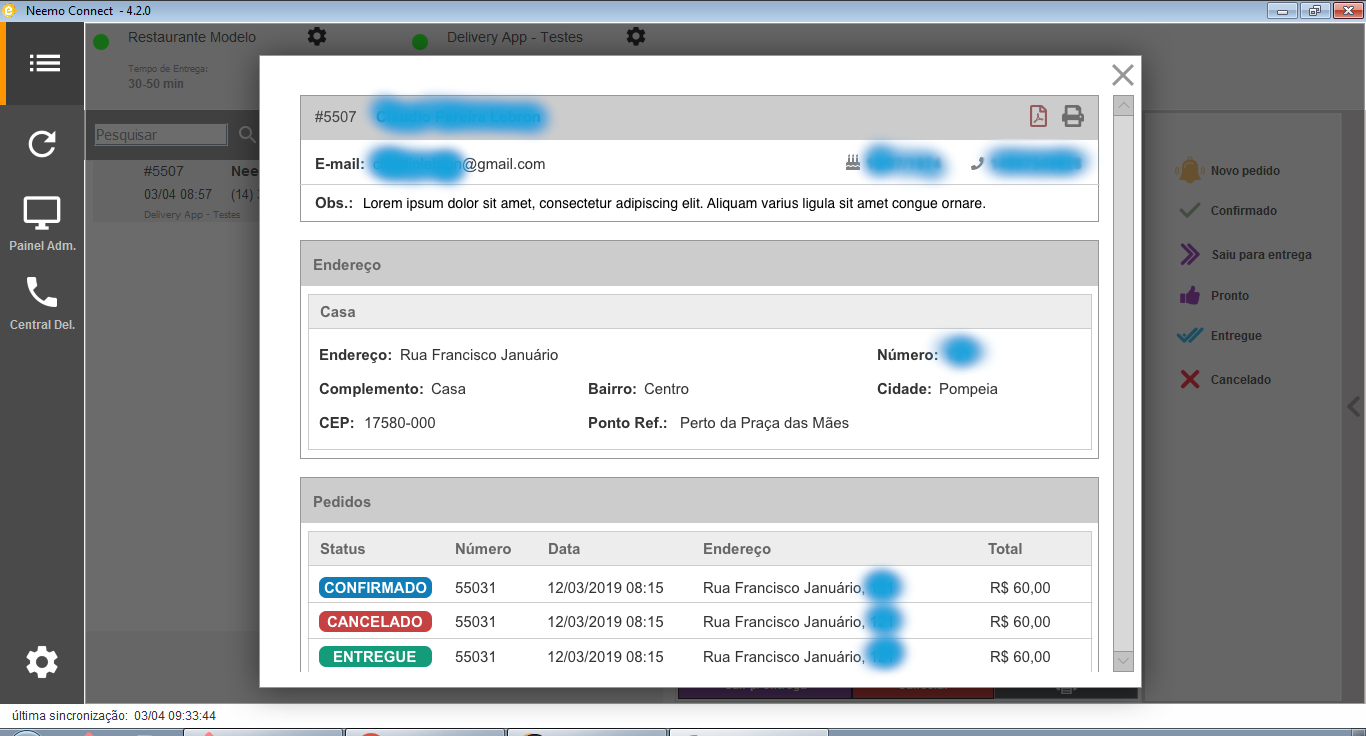Click the Status column header
Viewport: 1366px width, 736px height.
(x=343, y=549)
